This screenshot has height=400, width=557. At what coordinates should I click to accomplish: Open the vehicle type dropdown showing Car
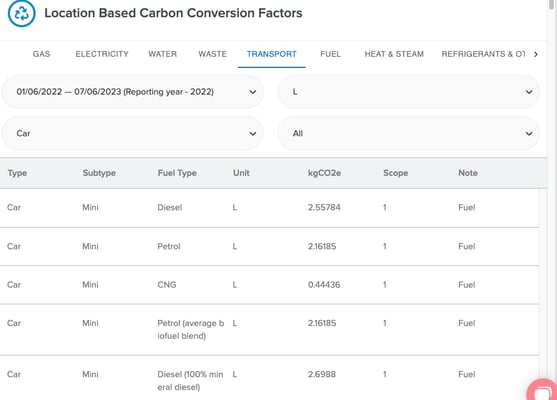[133, 134]
